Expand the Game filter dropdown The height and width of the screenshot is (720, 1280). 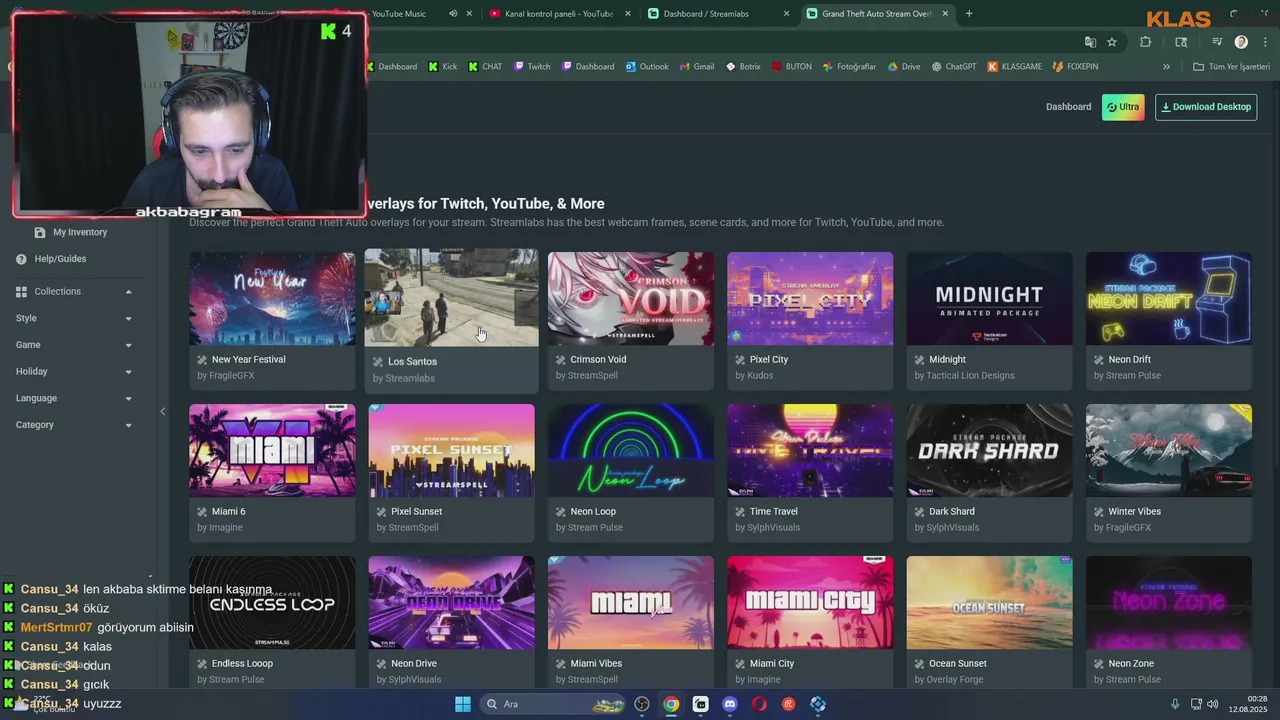(x=74, y=345)
